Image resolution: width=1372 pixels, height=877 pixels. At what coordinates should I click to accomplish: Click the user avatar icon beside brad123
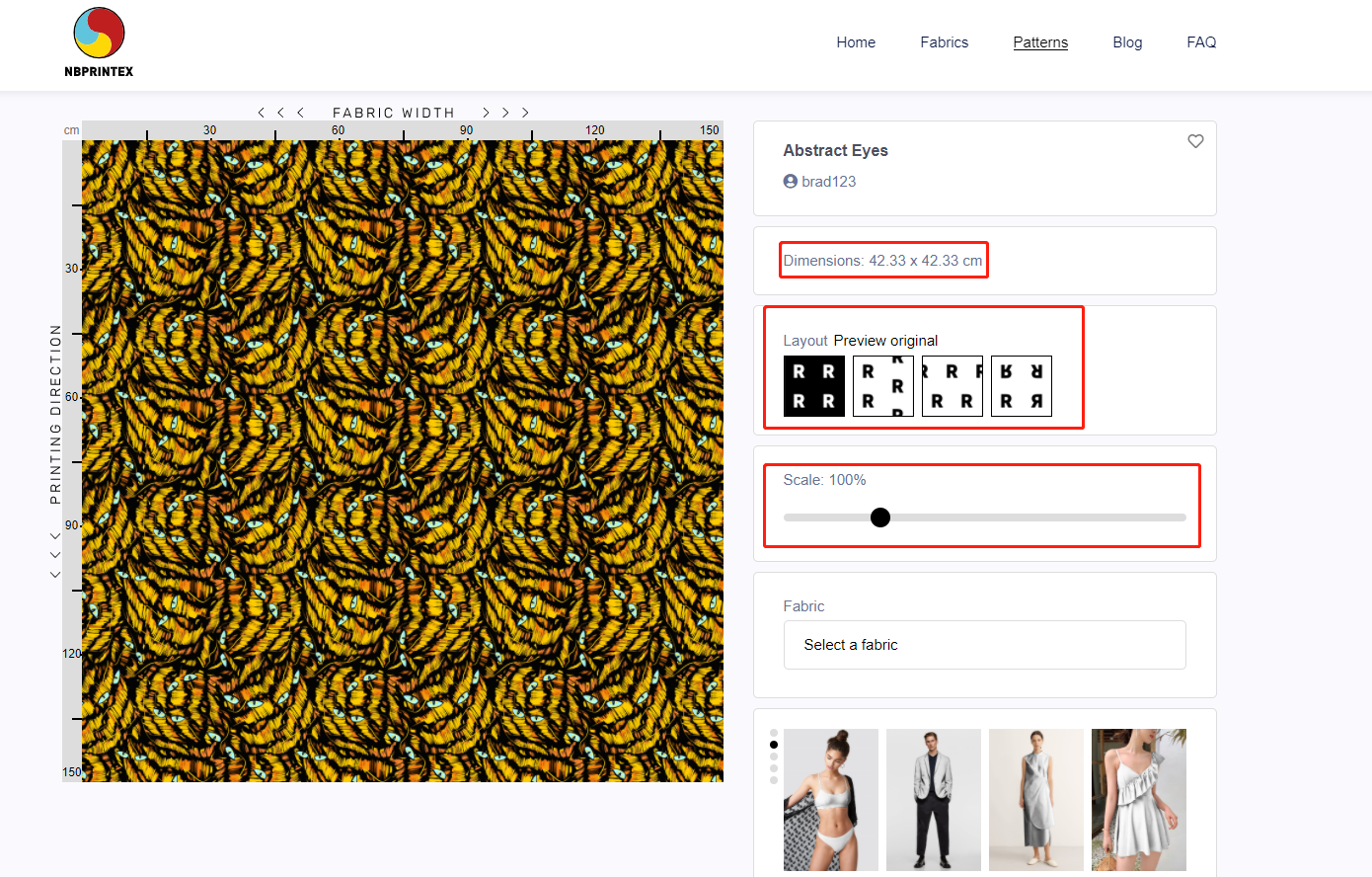click(x=790, y=182)
